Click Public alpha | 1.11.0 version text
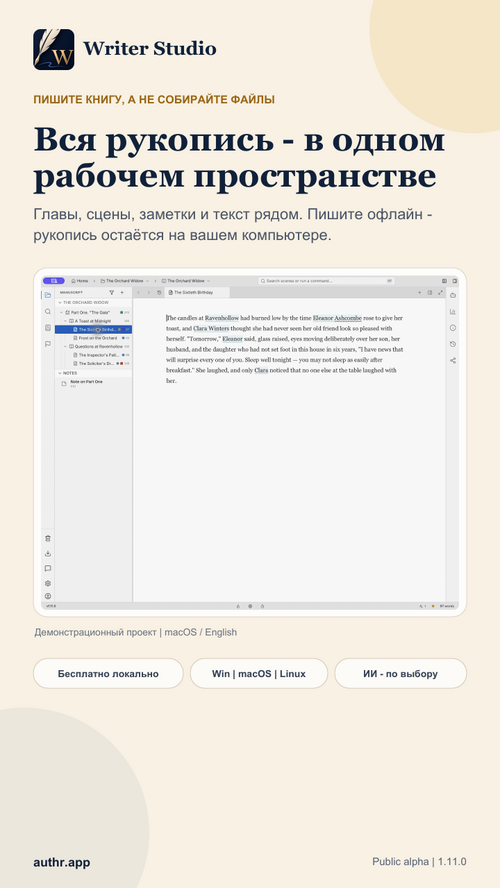Viewport: 500px width, 888px height. 419,862
